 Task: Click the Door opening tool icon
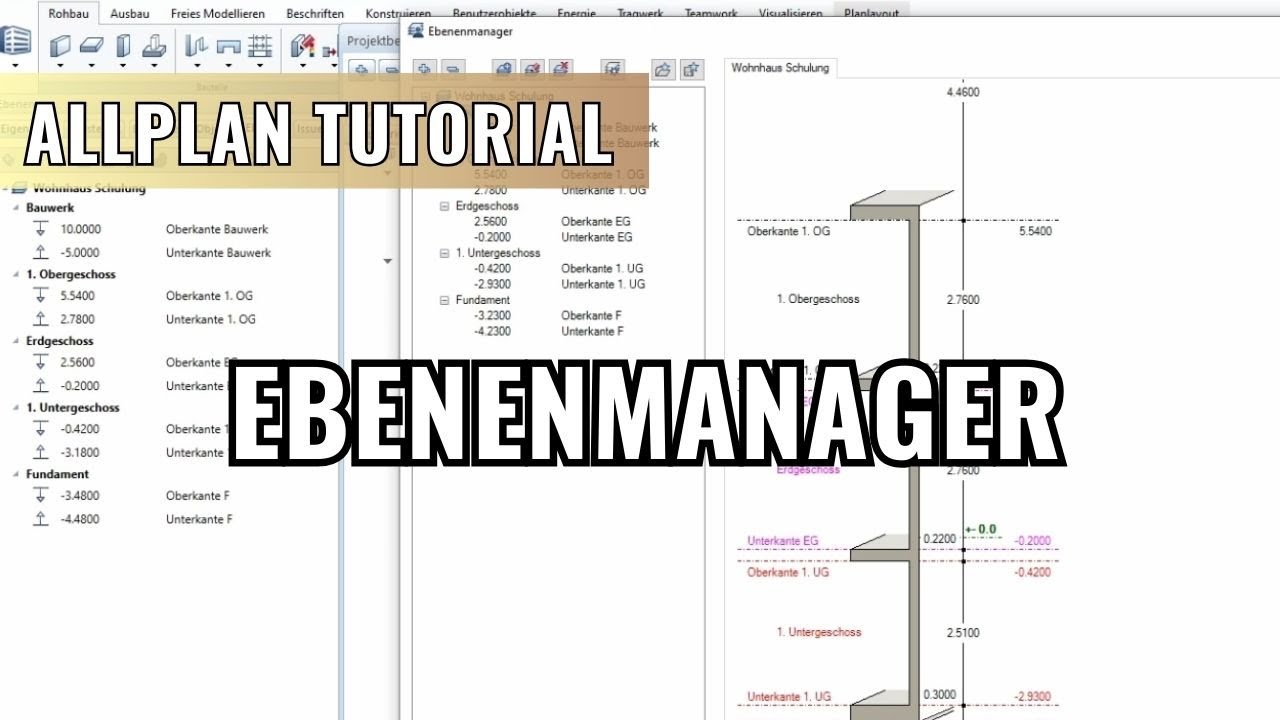229,45
